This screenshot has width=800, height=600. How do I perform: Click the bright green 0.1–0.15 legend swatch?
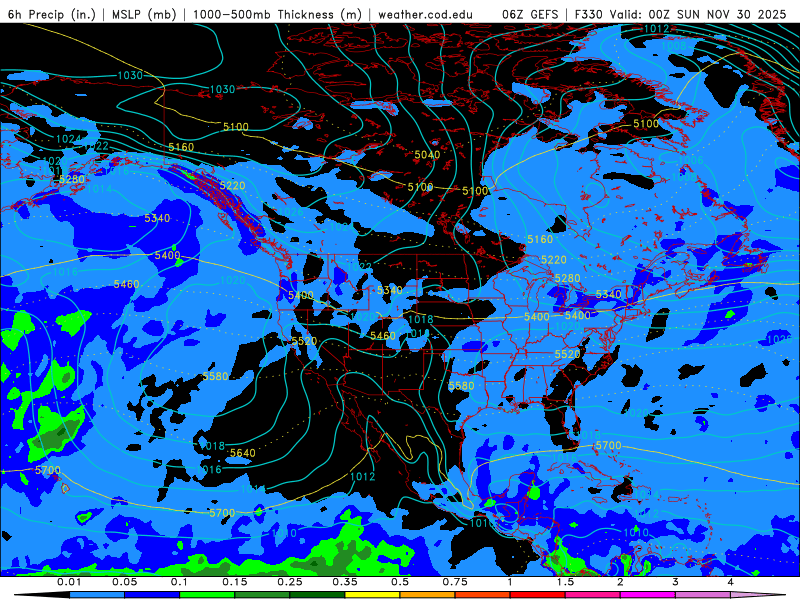(x=207, y=595)
